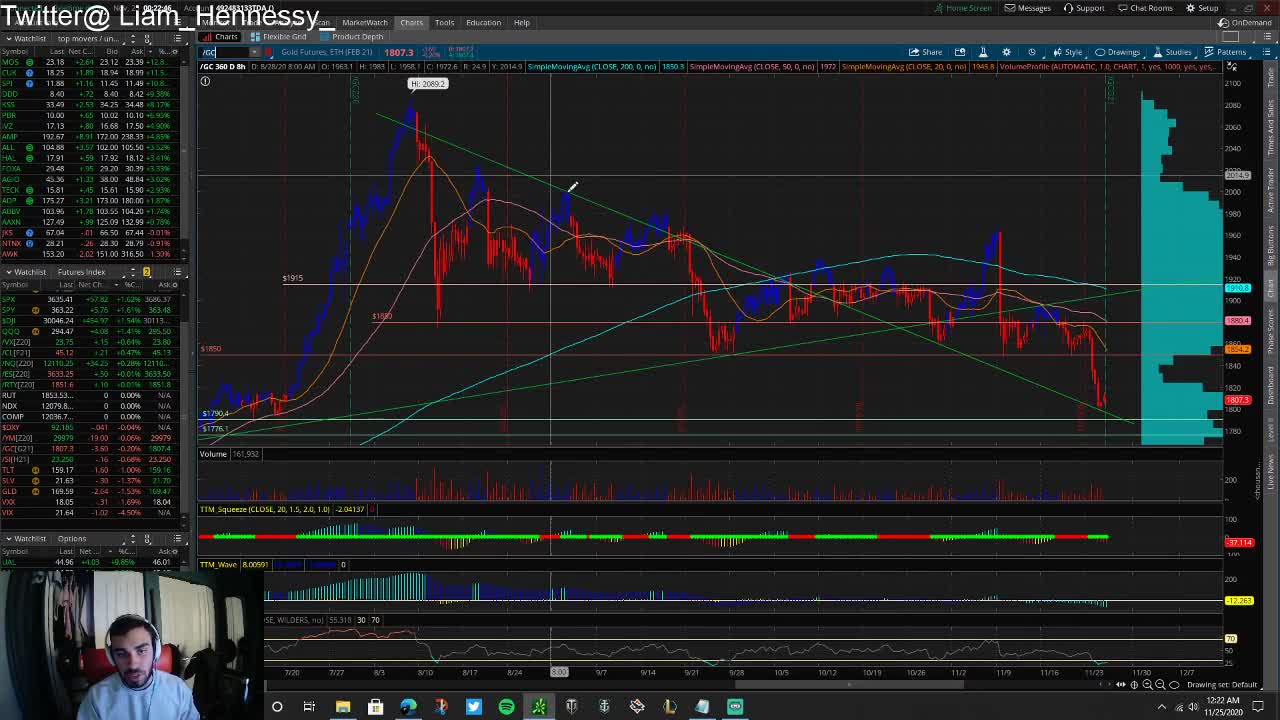This screenshot has height=720, width=1280.
Task: Click the ellipse drawing tool icon below chart
Action: coord(1172,685)
